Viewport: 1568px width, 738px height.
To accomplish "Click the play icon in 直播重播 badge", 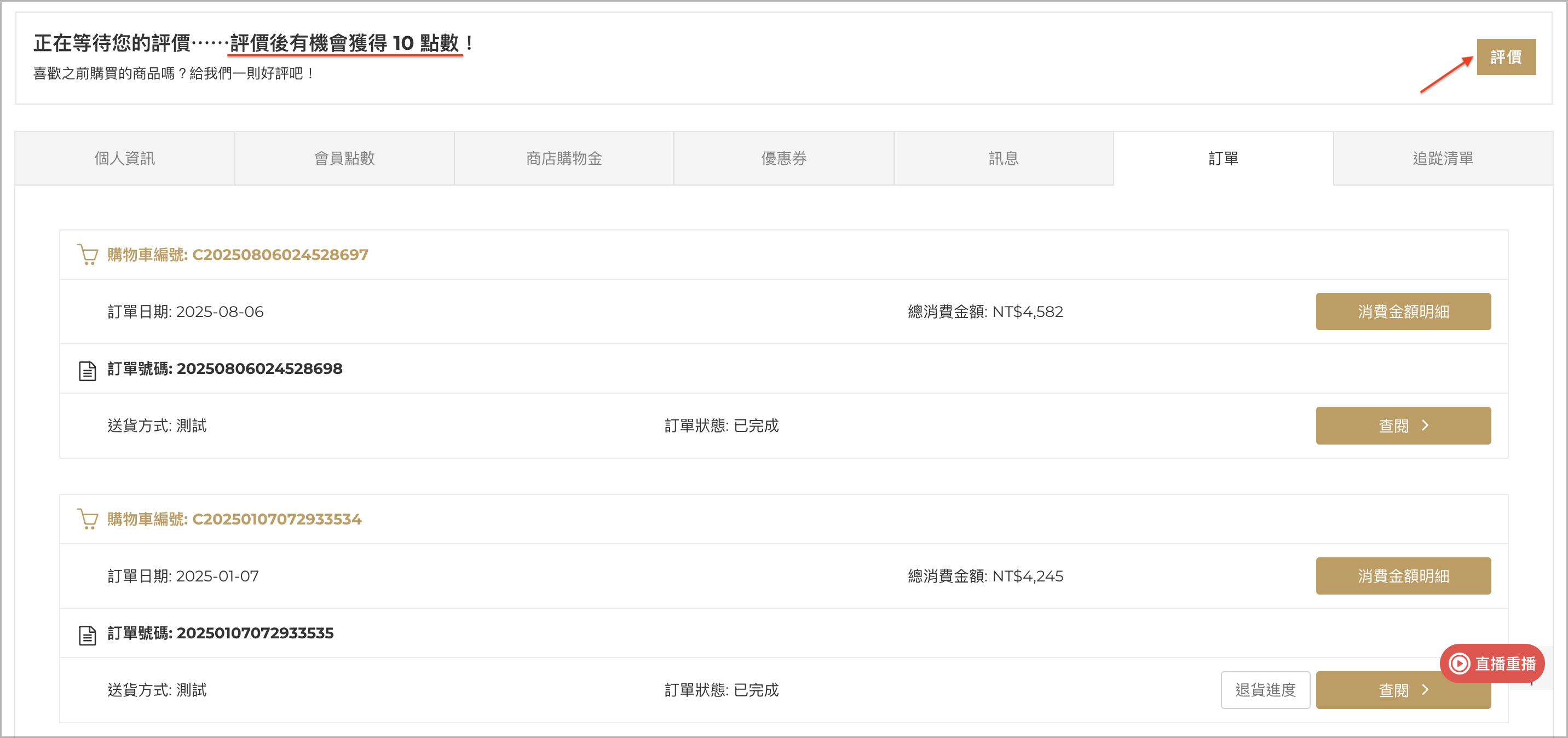I will pos(1460,663).
